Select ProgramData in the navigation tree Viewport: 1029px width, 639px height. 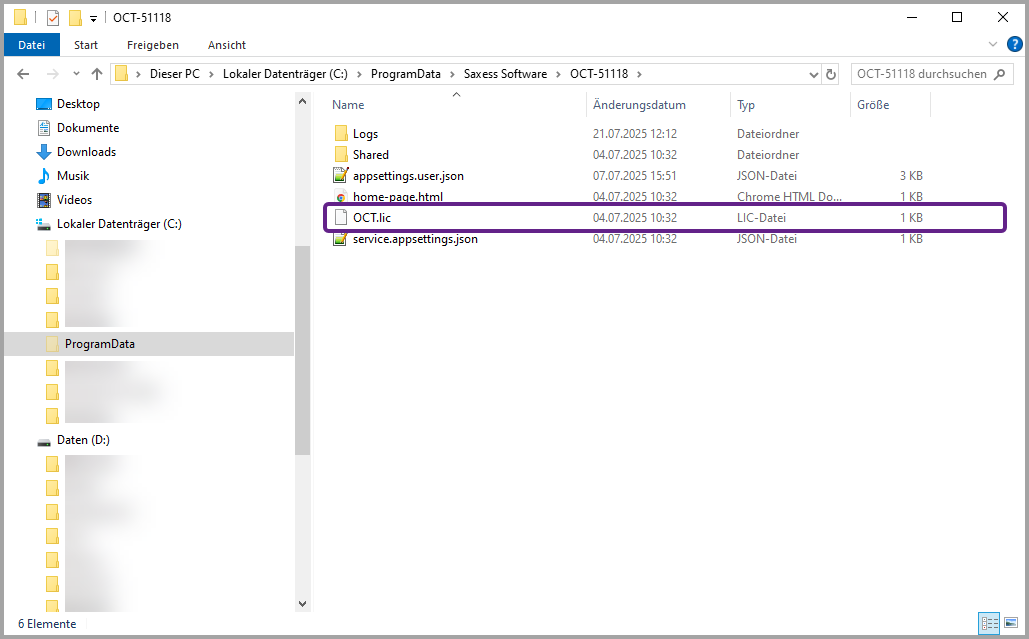[100, 344]
